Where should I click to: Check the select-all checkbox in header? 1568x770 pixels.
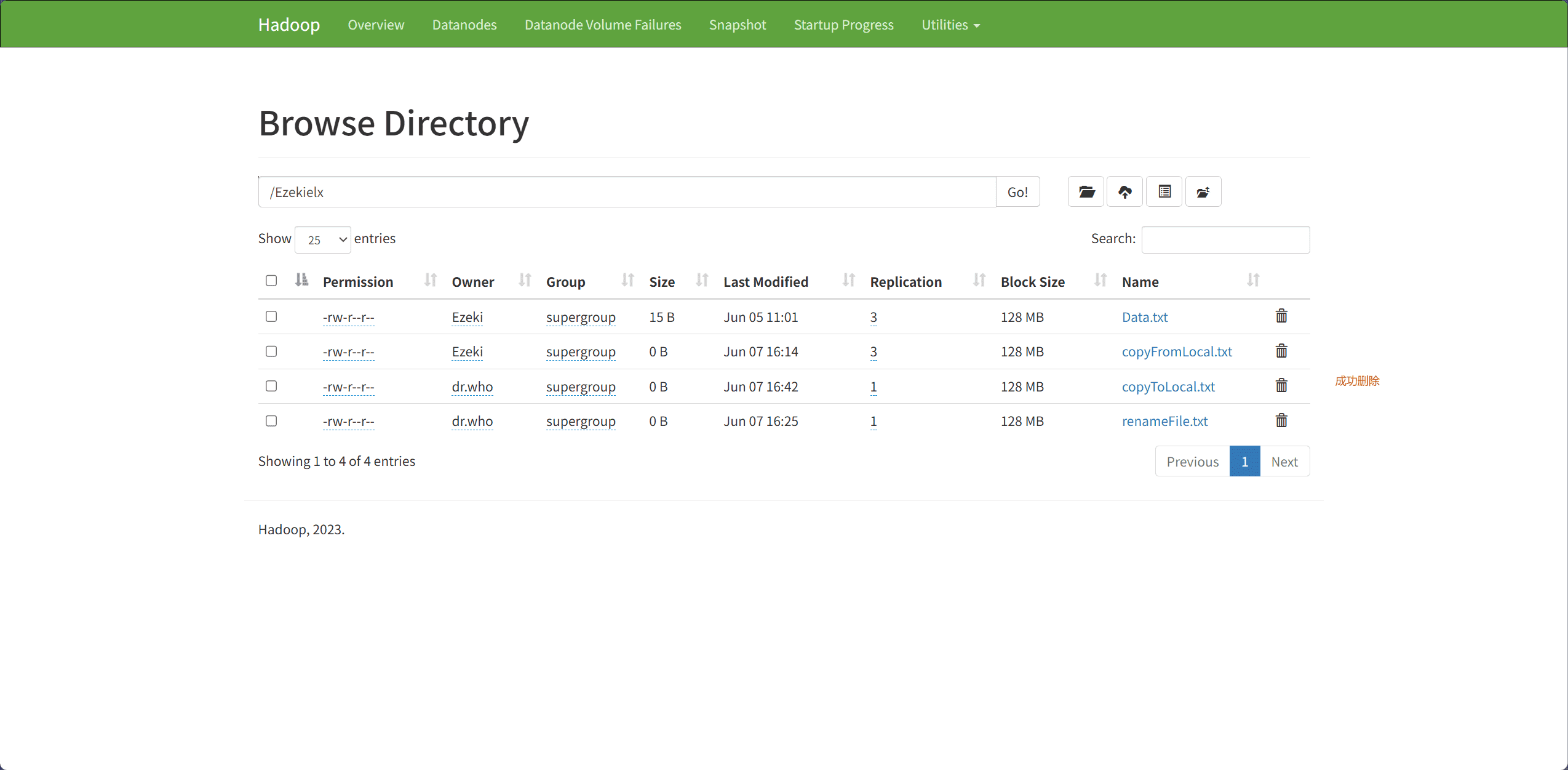tap(271, 281)
